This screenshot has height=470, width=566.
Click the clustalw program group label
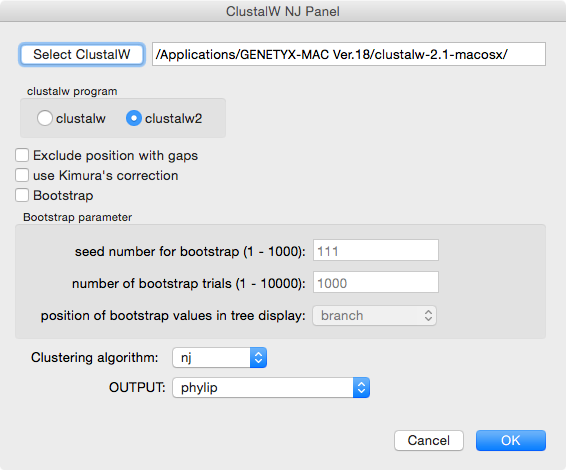(x=72, y=91)
